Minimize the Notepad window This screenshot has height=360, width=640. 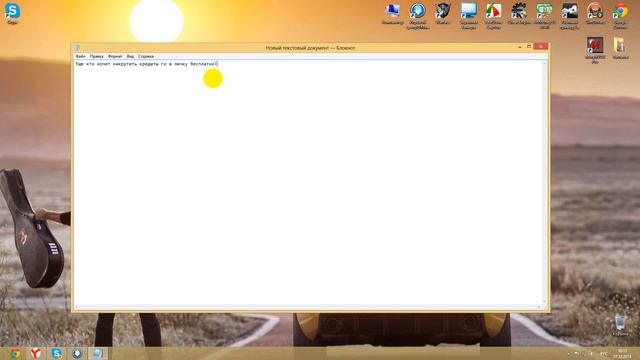[520, 47]
